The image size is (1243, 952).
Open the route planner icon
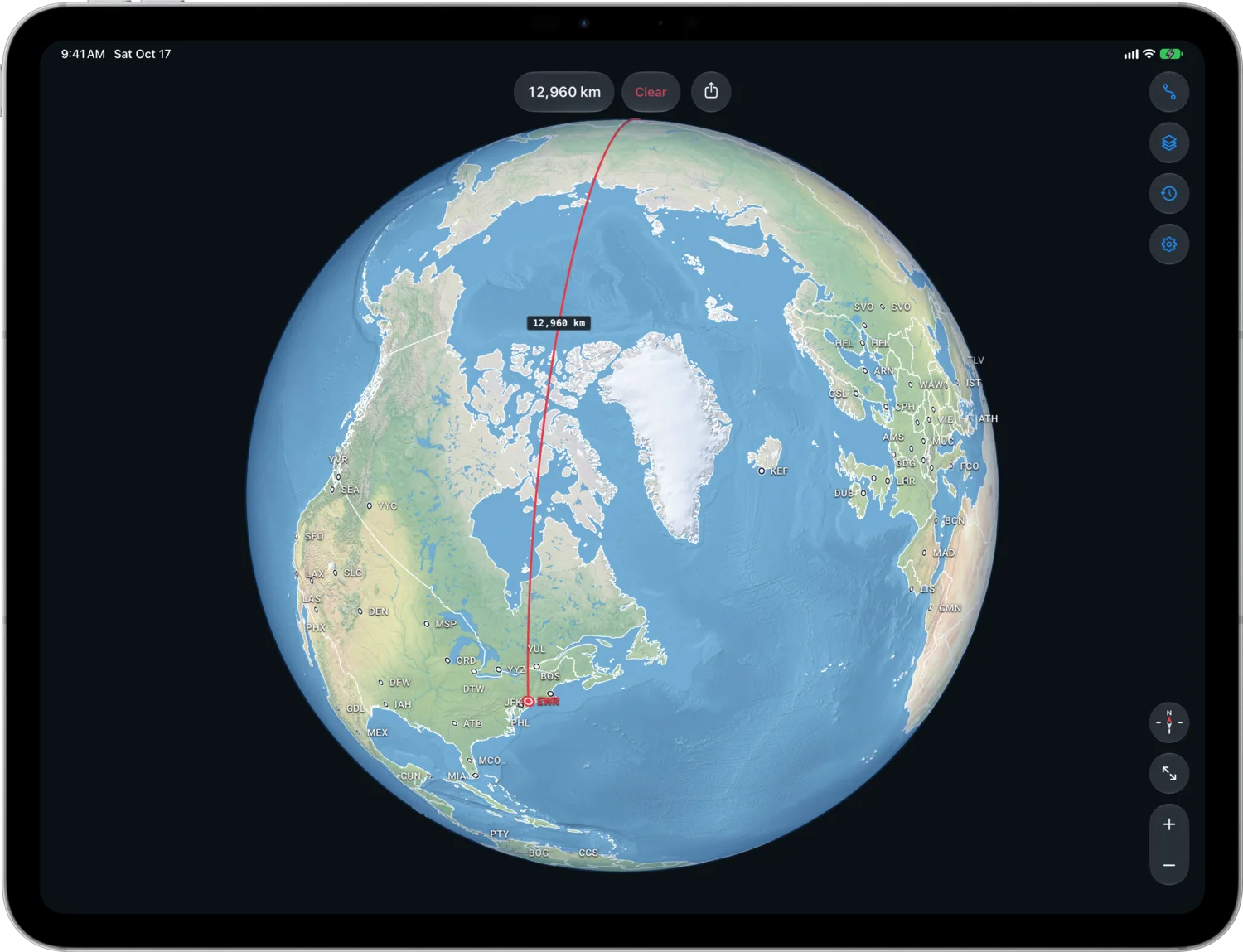tap(1168, 92)
